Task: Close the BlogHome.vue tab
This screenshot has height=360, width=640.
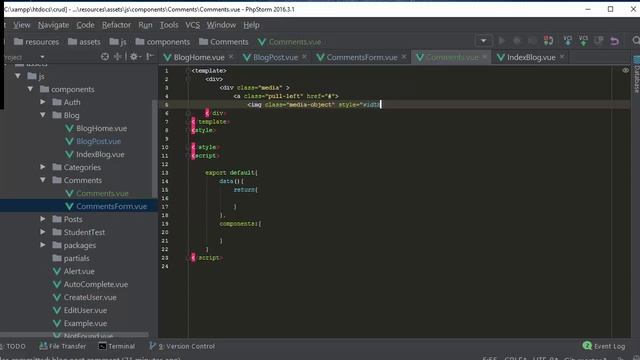Action: 231,57
